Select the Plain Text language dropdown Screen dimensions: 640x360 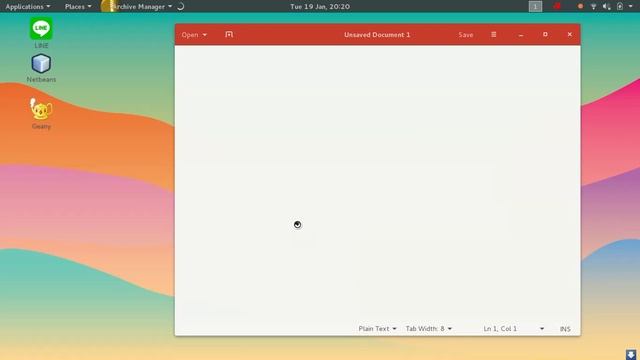point(377,329)
